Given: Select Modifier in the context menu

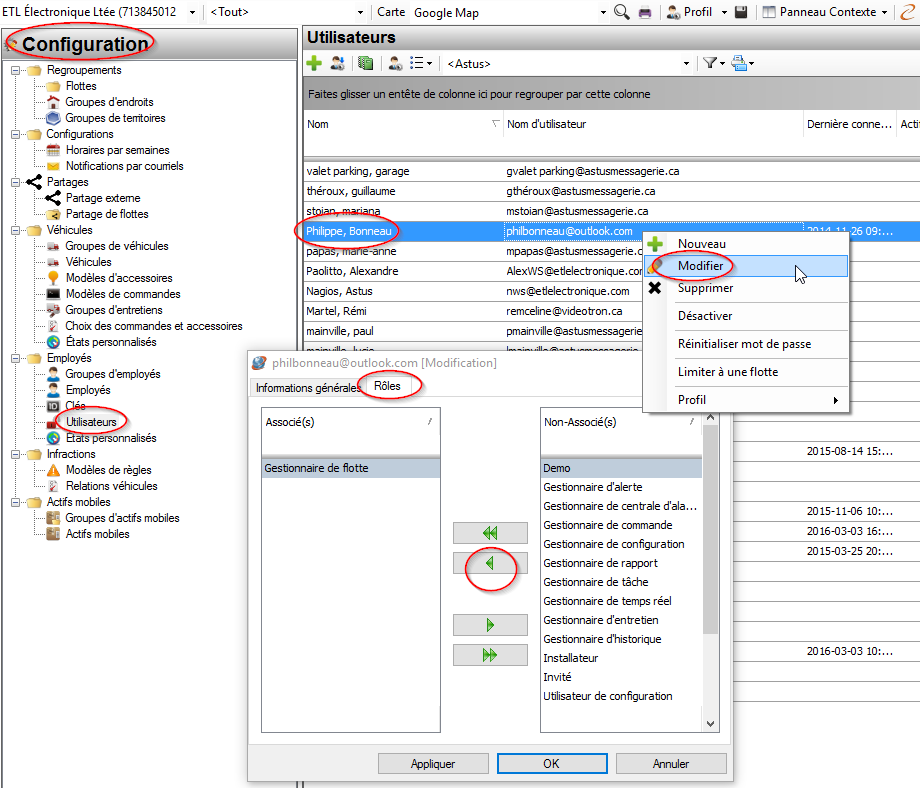Looking at the screenshot, I should click(700, 266).
